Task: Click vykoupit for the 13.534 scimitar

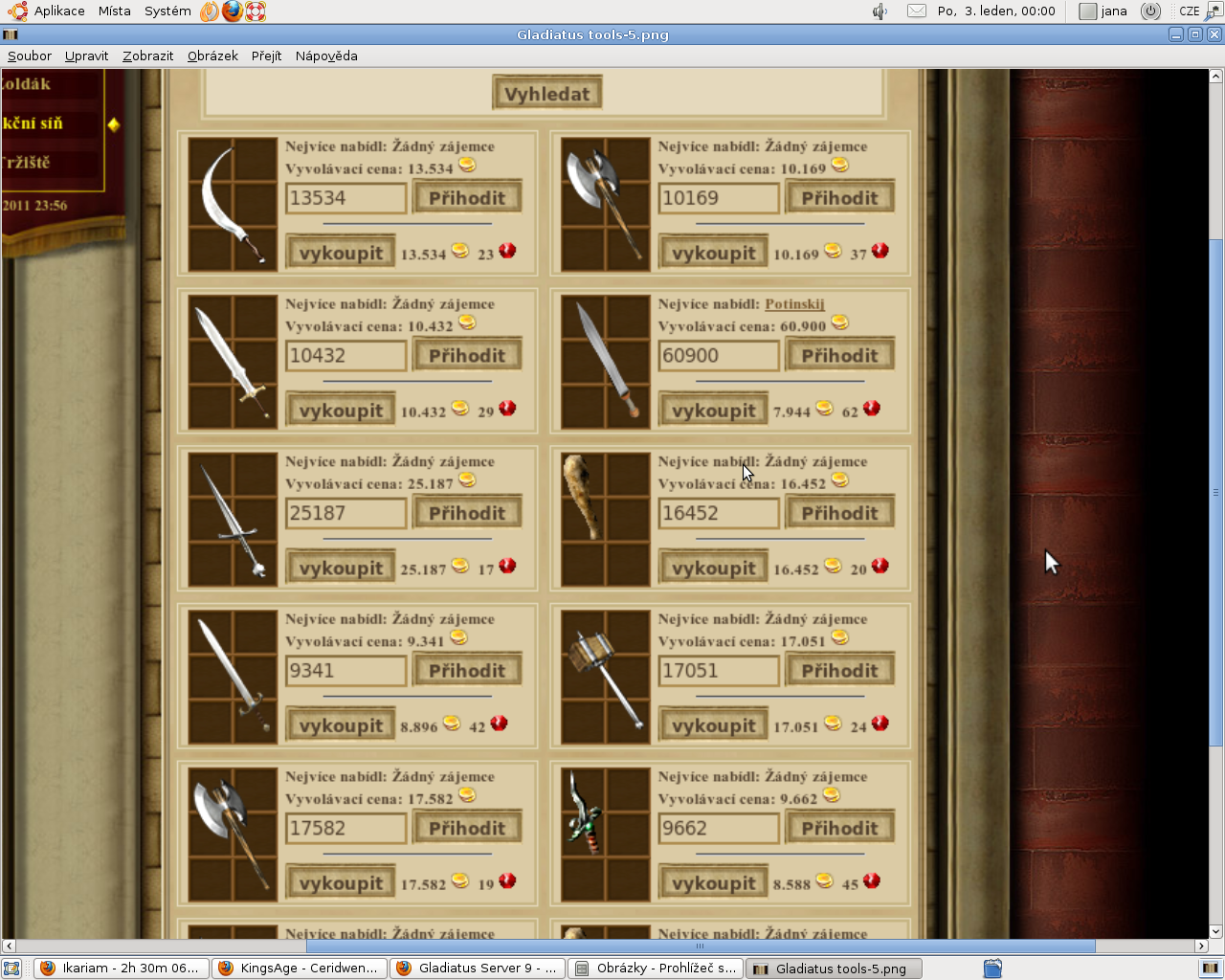Action: click(341, 253)
